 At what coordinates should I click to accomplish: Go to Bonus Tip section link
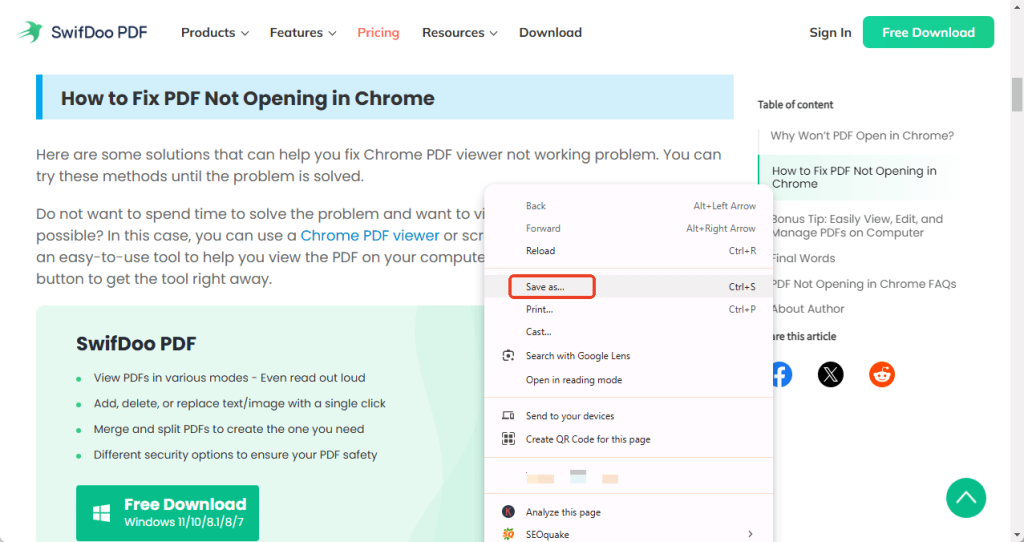coord(857,226)
